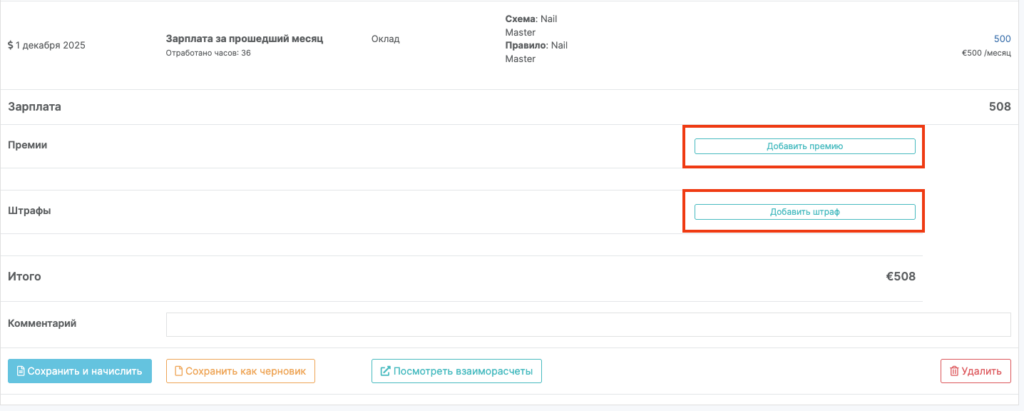The height and width of the screenshot is (411, 1024).
Task: Open the blue 500 amount link
Action: [1001, 39]
